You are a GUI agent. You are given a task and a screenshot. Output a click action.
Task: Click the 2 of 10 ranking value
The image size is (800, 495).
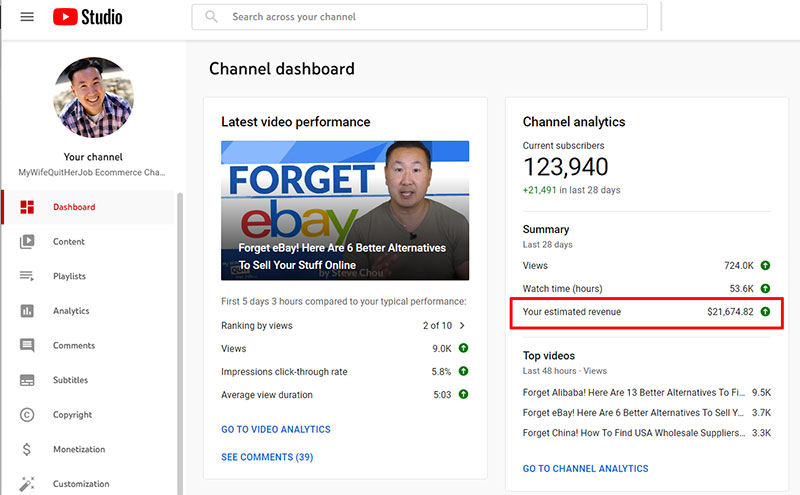click(x=437, y=326)
